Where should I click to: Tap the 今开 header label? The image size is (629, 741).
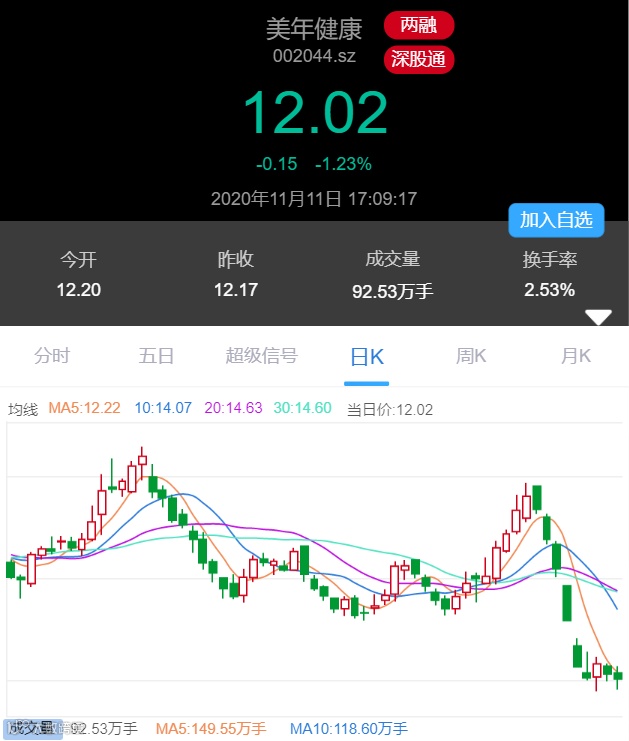point(78,259)
